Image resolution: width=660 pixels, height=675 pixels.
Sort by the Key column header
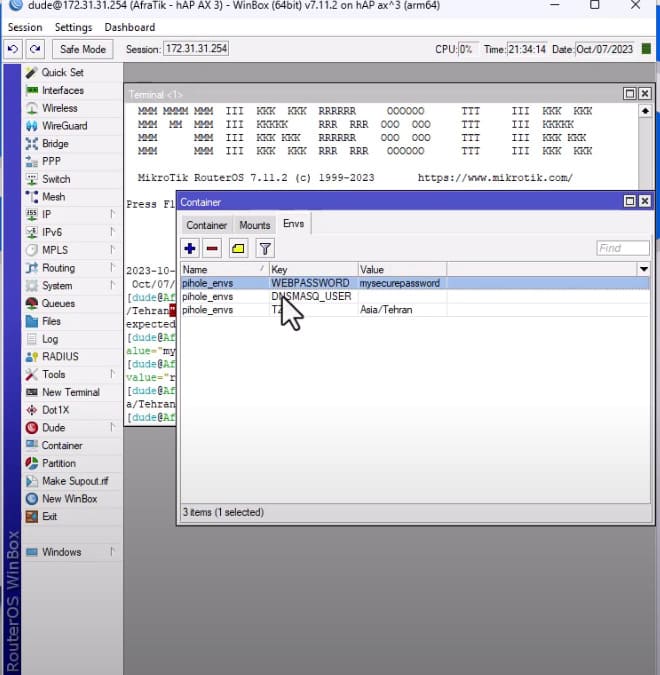tap(314, 269)
